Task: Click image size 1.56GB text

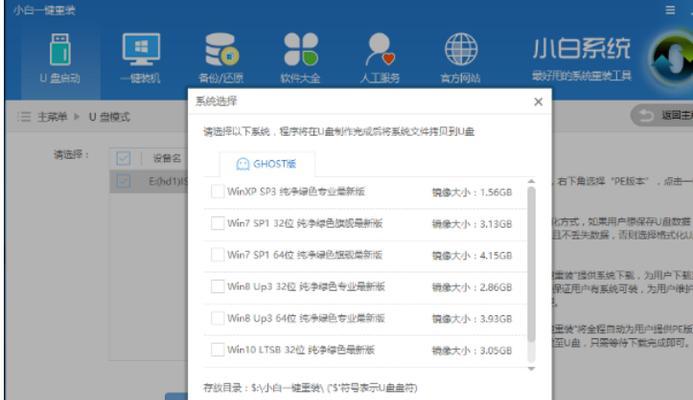Action: (472, 192)
